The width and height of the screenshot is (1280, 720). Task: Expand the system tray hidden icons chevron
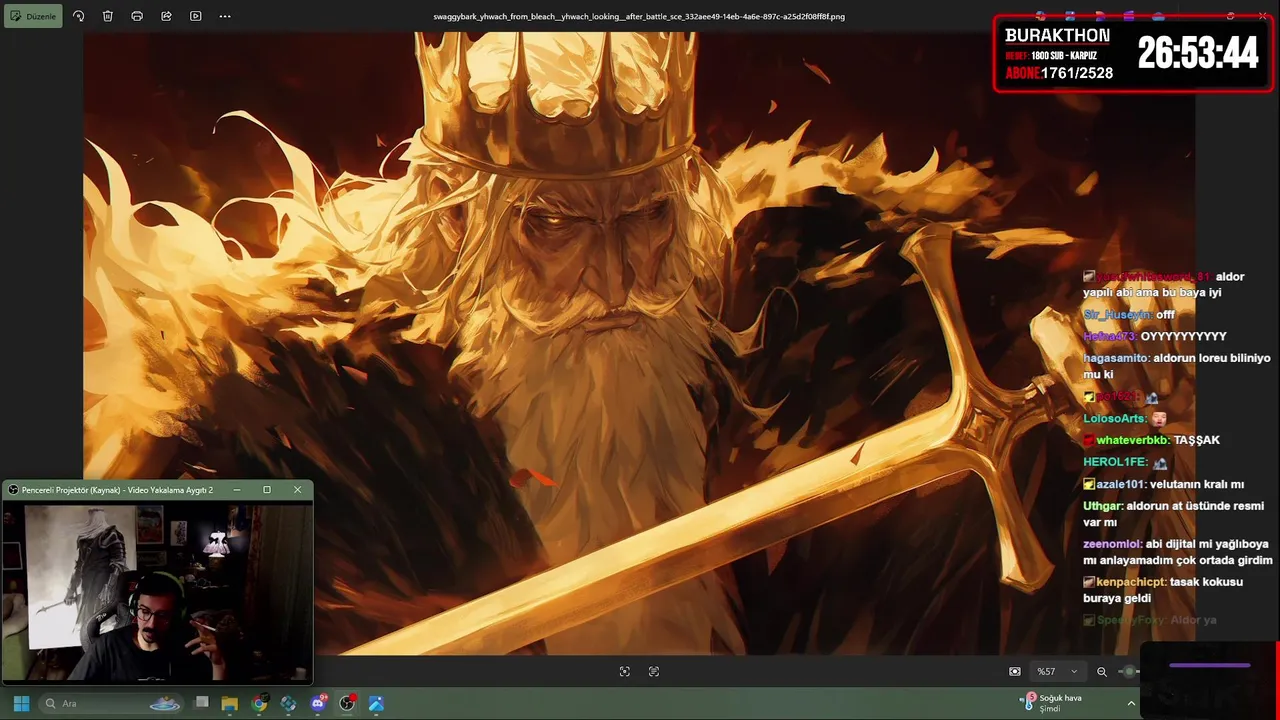point(1131,703)
